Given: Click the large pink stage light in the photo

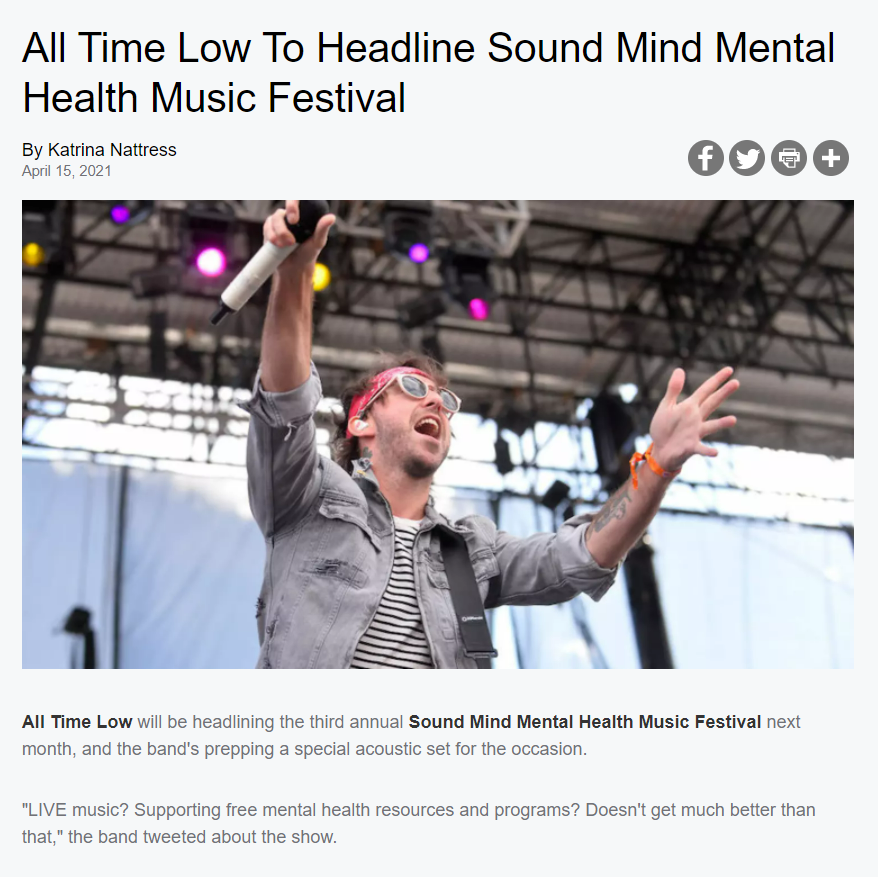Looking at the screenshot, I should (x=211, y=262).
